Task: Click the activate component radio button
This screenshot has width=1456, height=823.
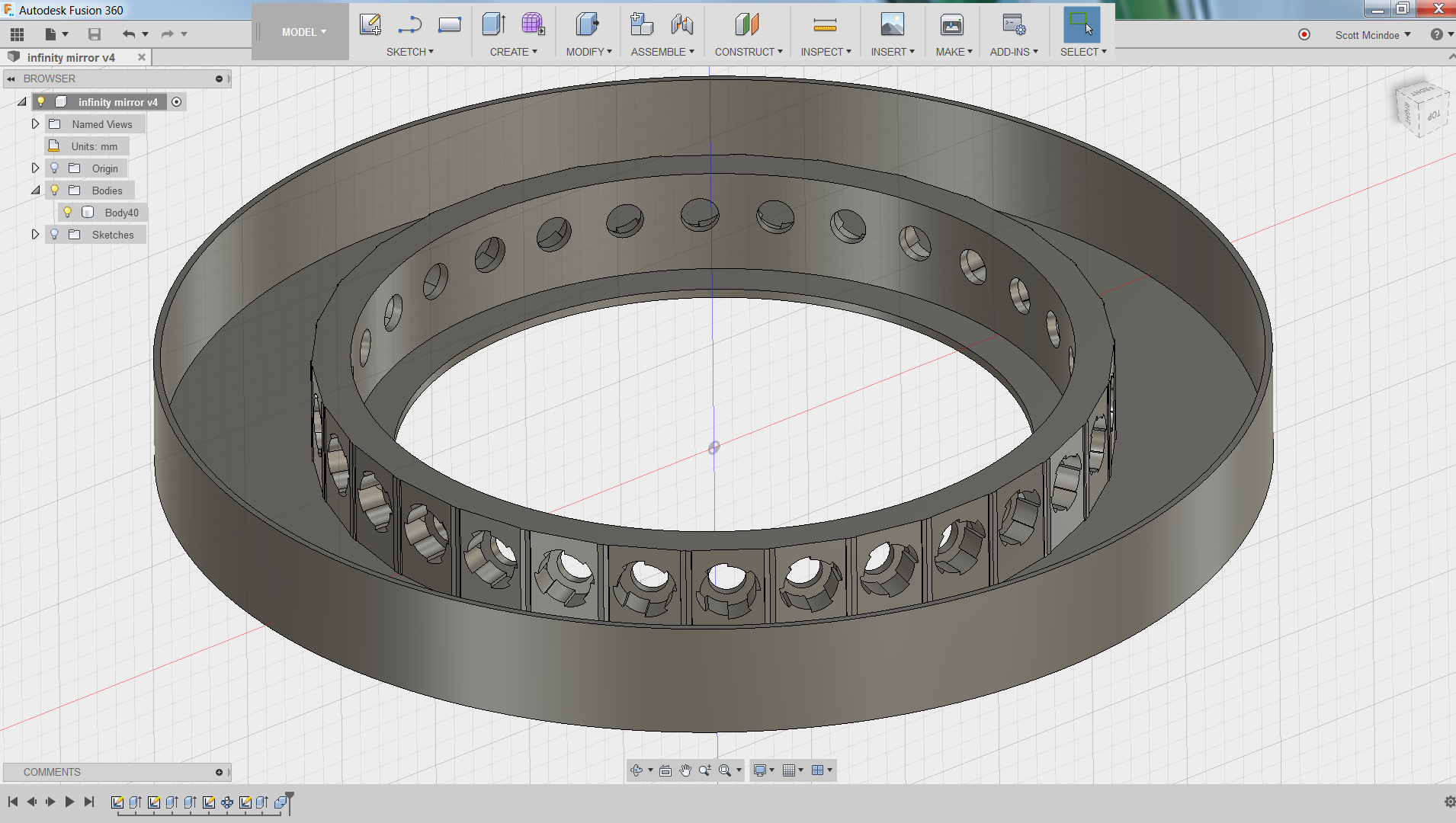Action: pos(177,102)
